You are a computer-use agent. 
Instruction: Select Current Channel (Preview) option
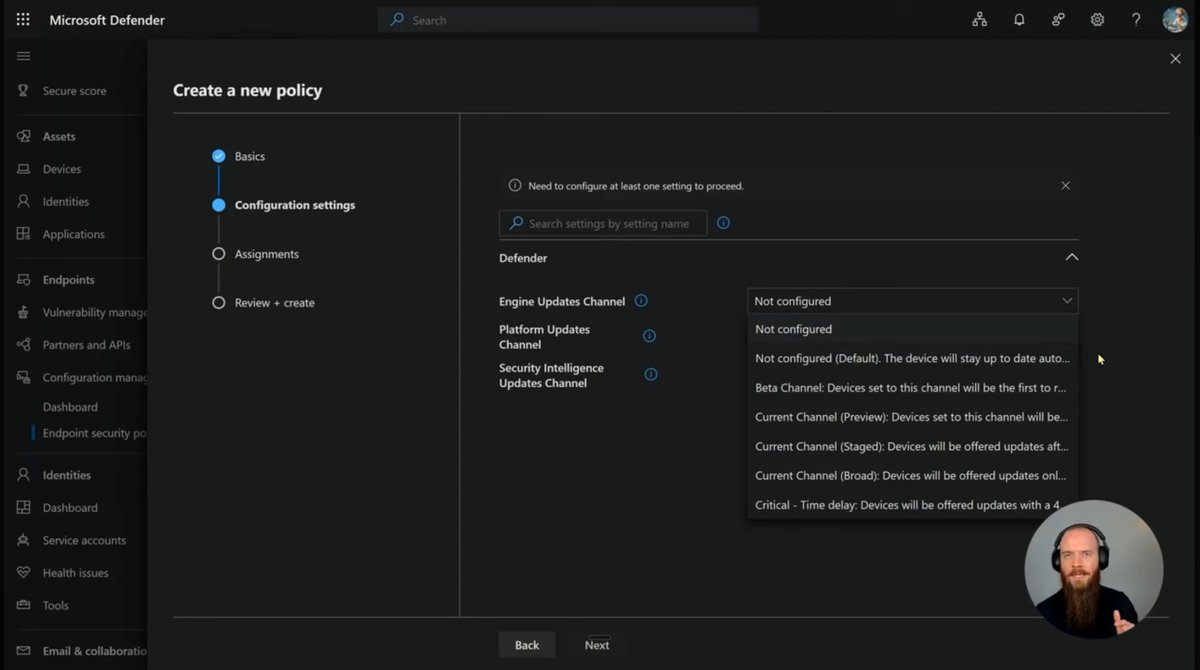(912, 417)
